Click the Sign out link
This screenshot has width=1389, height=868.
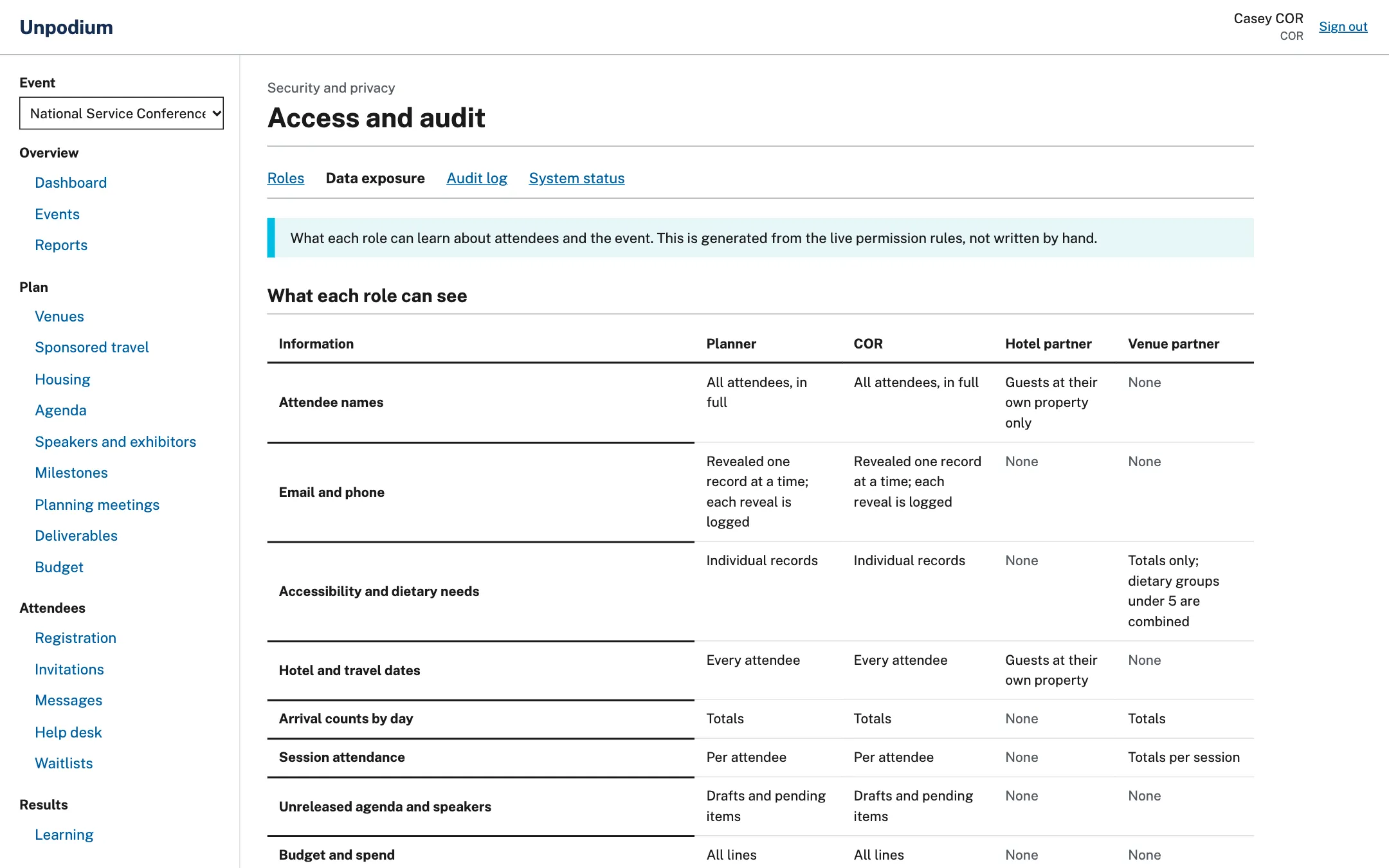pyautogui.click(x=1343, y=26)
